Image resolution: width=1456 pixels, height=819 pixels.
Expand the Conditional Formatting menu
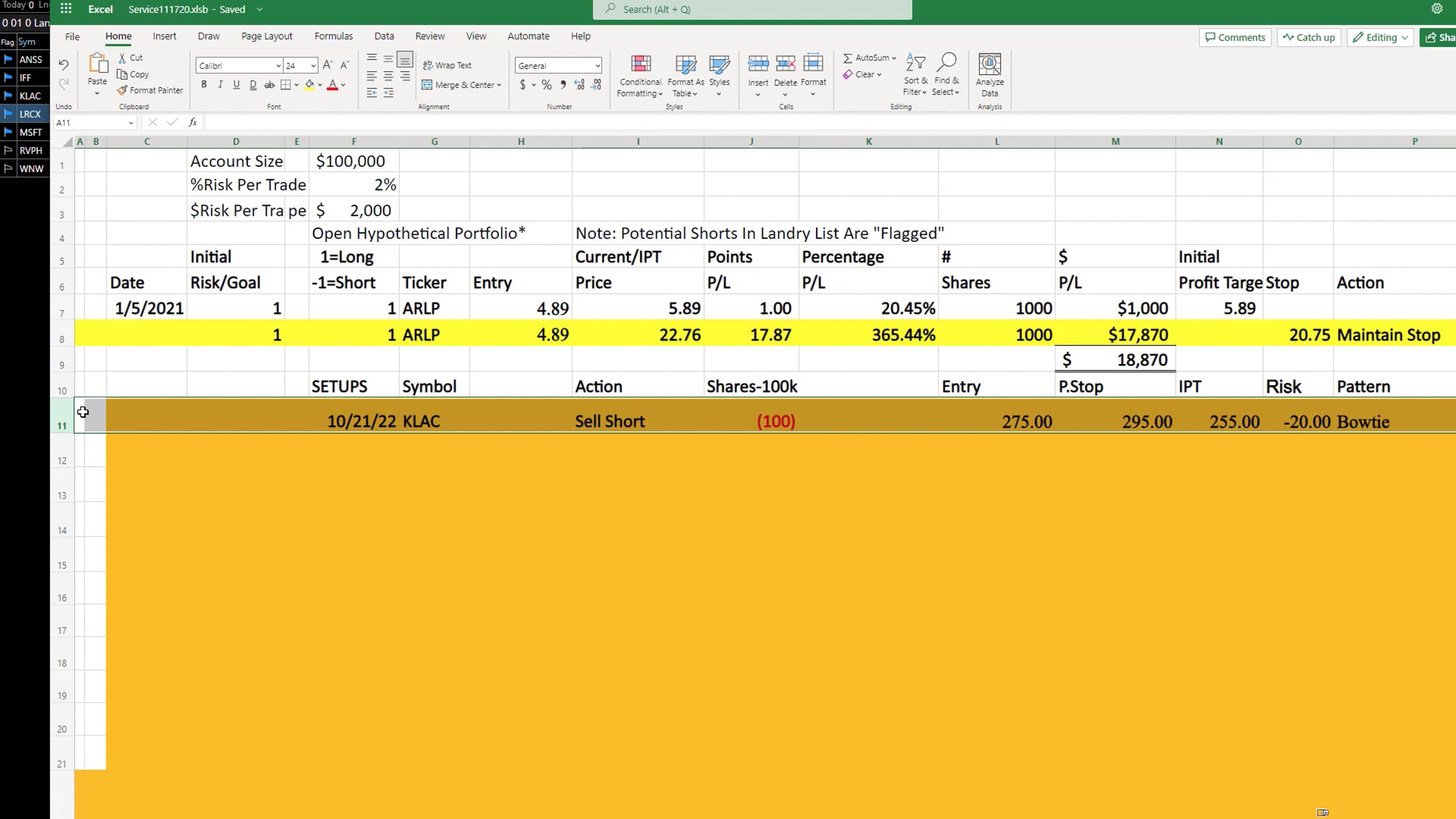tap(640, 75)
